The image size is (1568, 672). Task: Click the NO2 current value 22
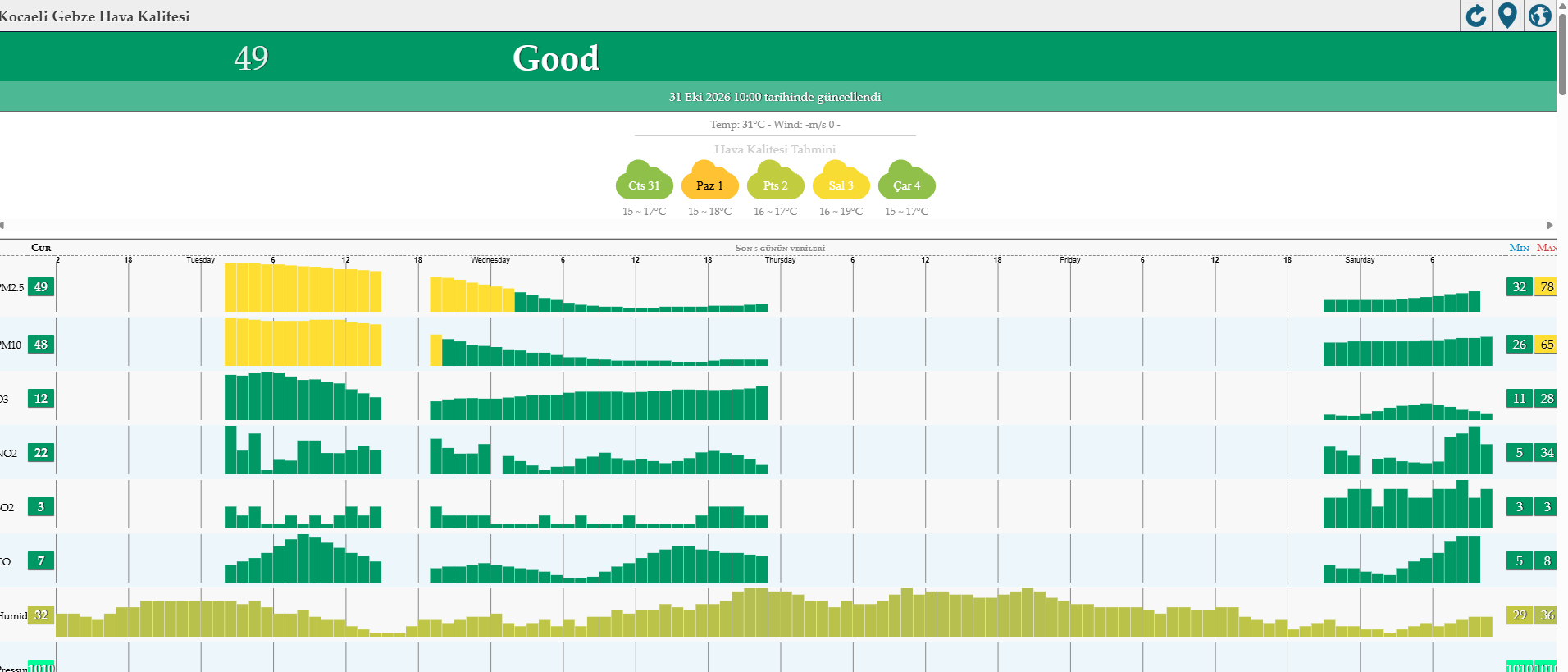[41, 453]
